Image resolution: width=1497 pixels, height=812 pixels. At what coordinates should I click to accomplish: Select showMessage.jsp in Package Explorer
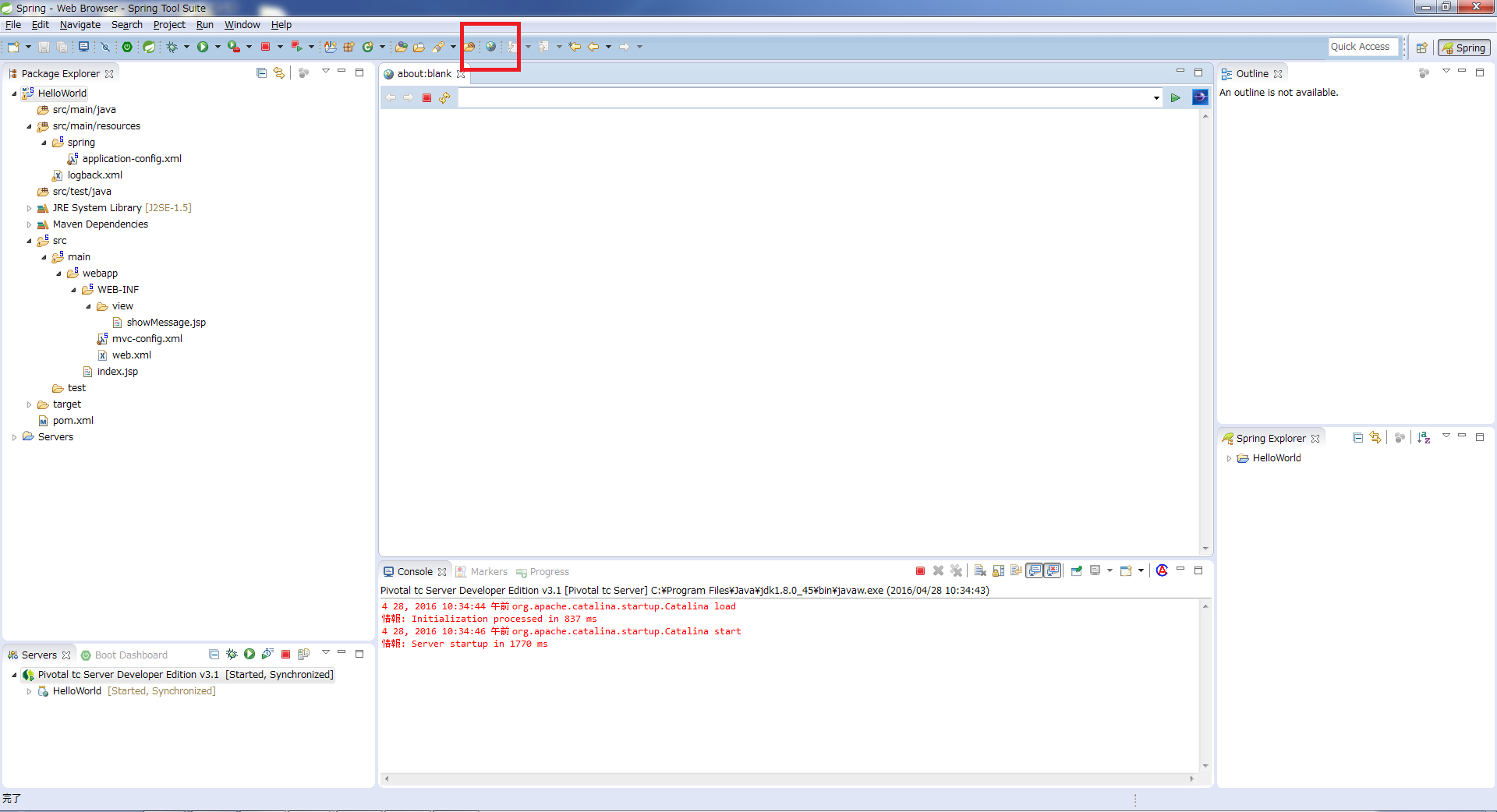(166, 323)
